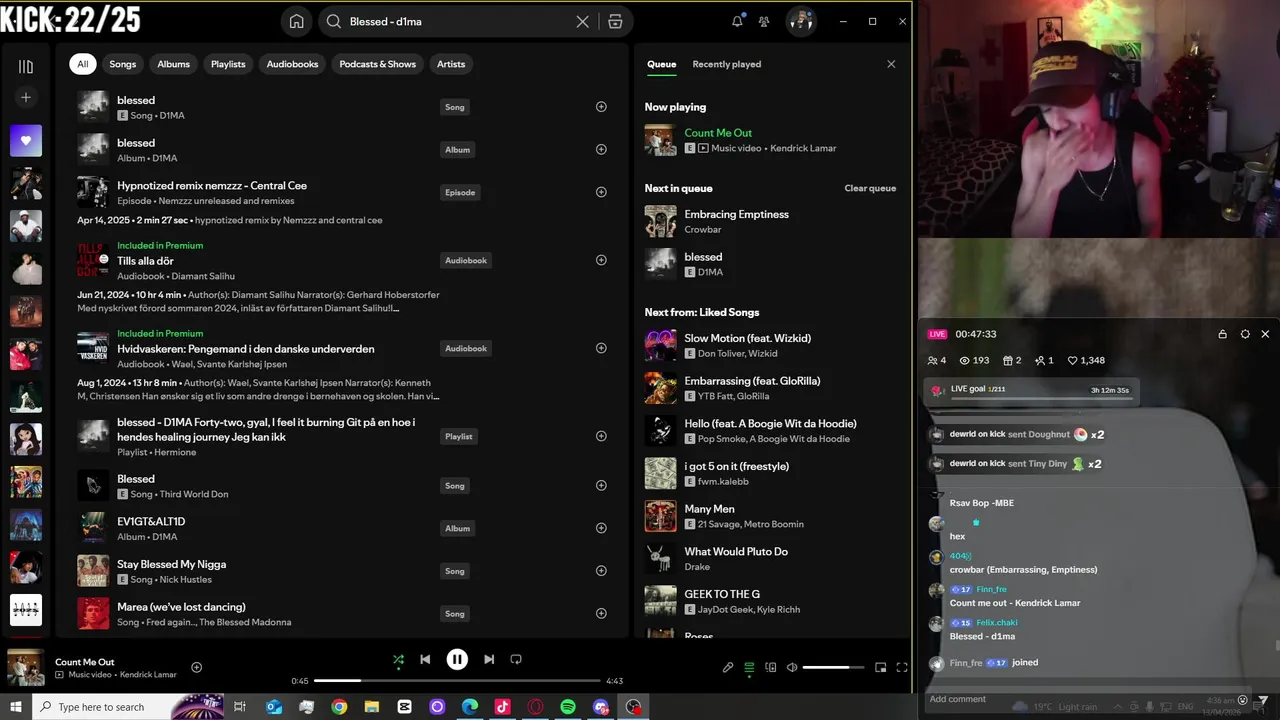Screen dimensions: 1280x720
Task: Switch to the Recently played tab
Action: coord(727,64)
